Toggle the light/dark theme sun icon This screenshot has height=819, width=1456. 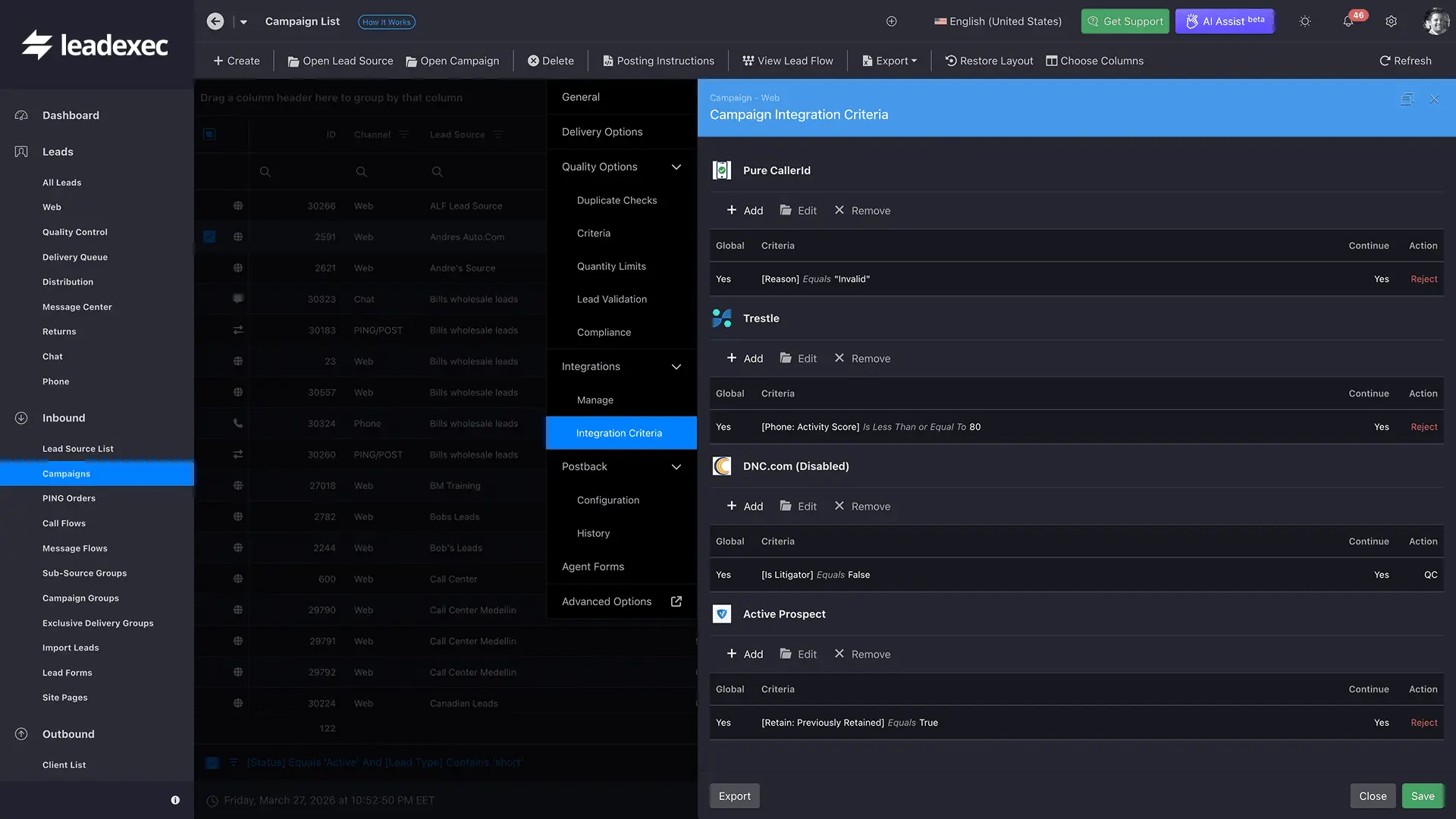tap(1305, 21)
